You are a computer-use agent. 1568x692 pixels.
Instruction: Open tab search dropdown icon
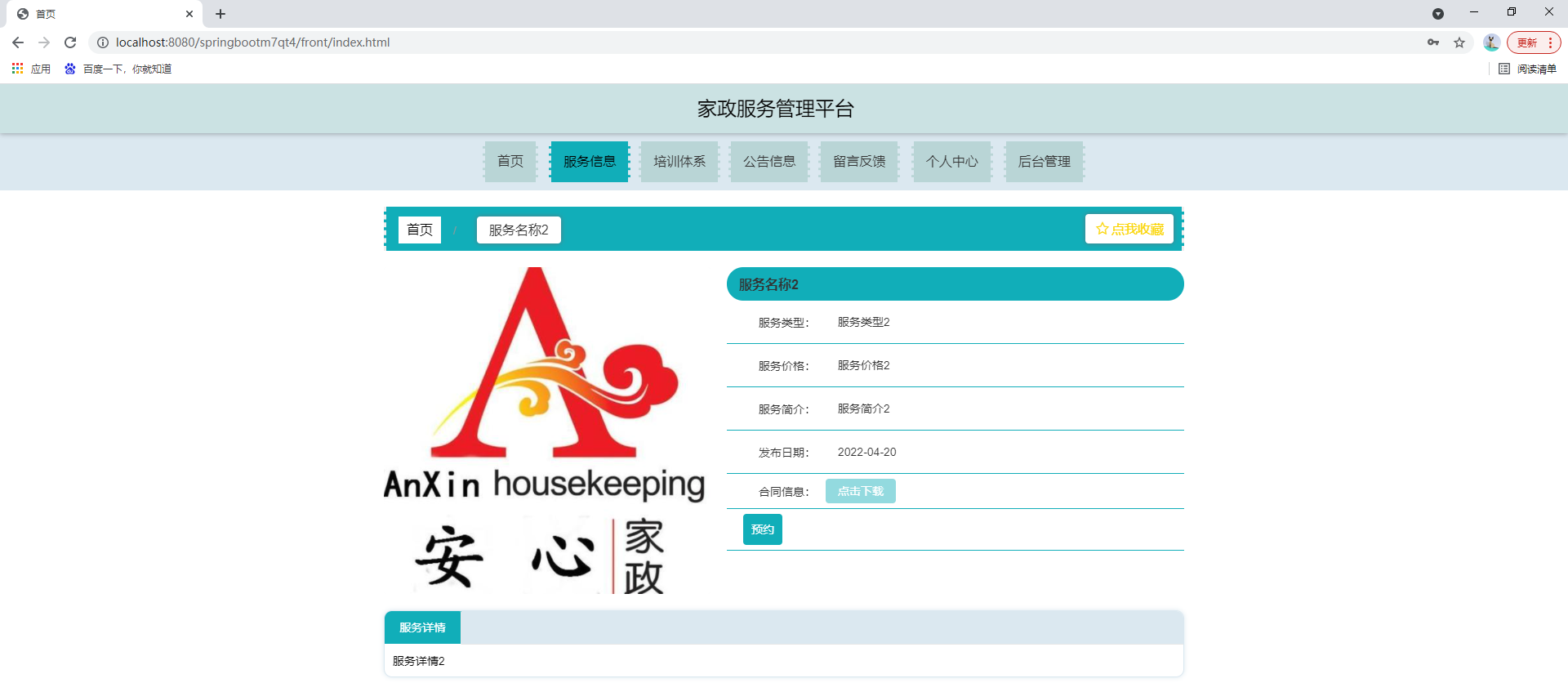pos(1438,14)
